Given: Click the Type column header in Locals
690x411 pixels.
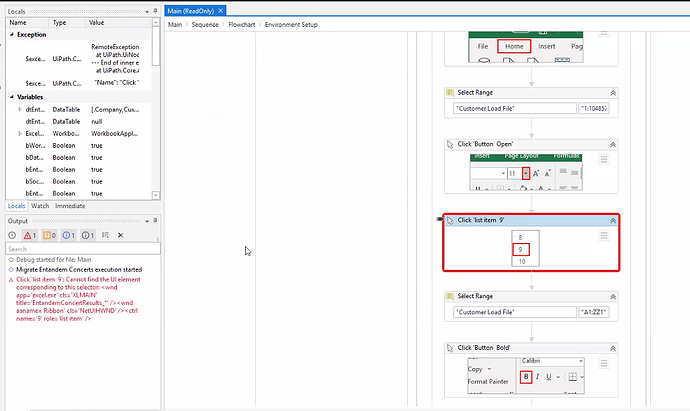Looking at the screenshot, I should point(67,22).
